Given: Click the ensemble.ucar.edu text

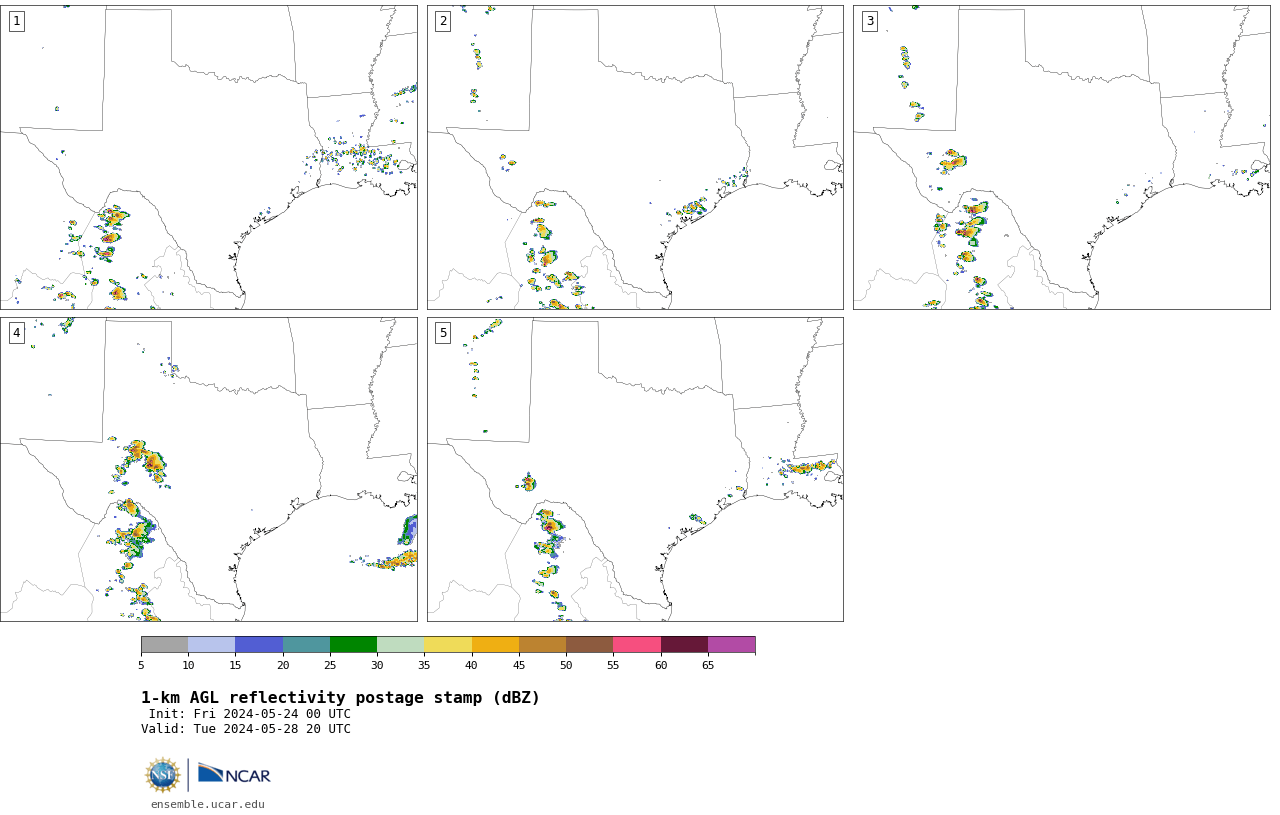Looking at the screenshot, I should coord(208,804).
